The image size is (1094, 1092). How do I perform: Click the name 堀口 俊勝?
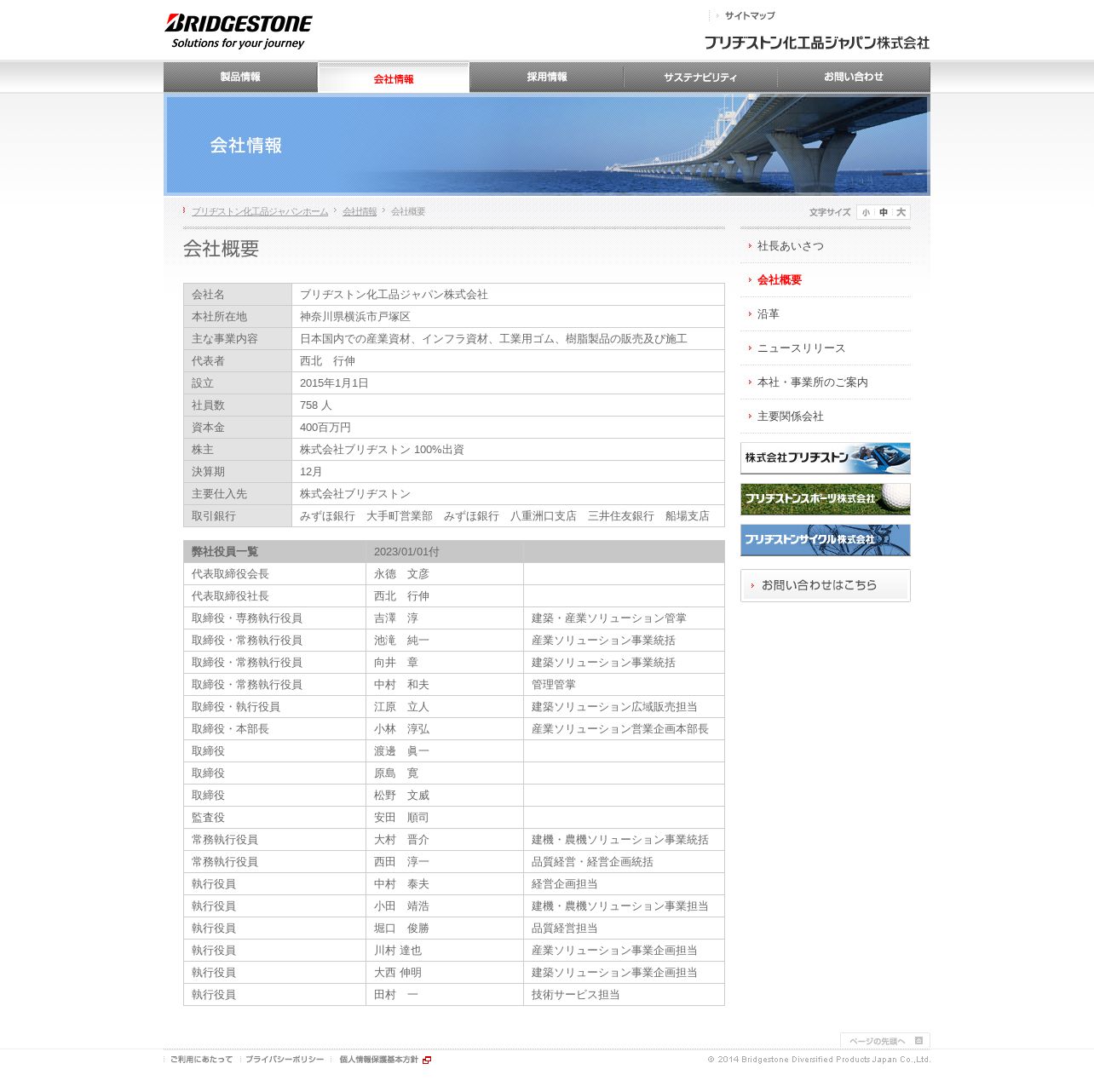click(x=401, y=928)
